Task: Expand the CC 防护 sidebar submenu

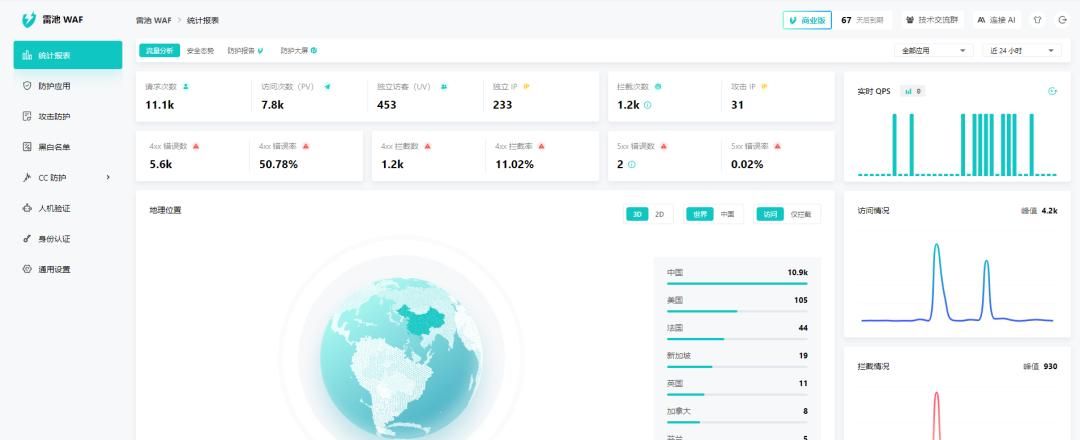Action: coord(107,178)
